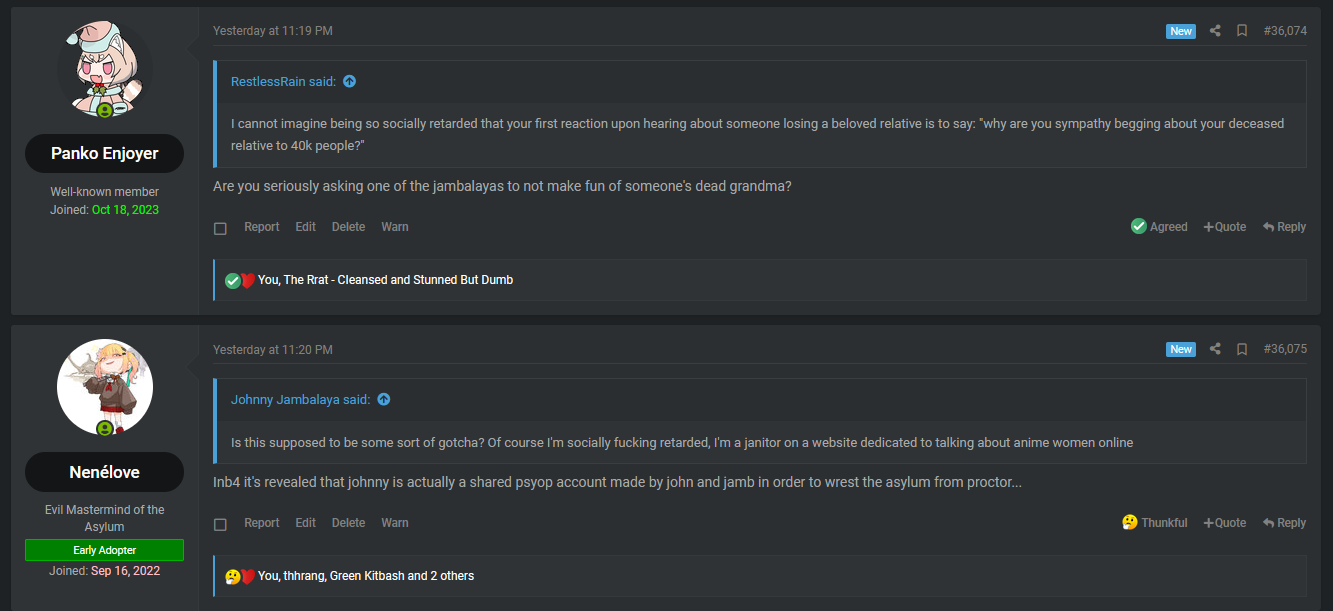Click +Quote on Panko Enjoyer's post
Viewport: 1333px width, 611px height.
click(1224, 227)
